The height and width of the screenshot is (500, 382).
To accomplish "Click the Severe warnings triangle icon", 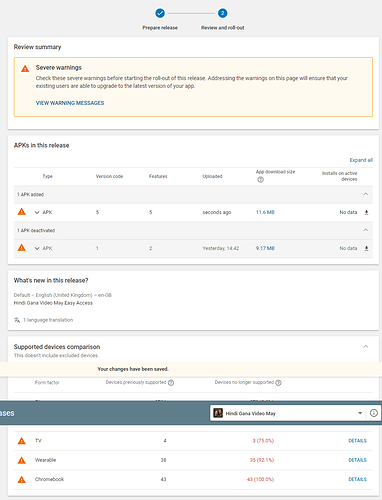I will pos(25,69).
